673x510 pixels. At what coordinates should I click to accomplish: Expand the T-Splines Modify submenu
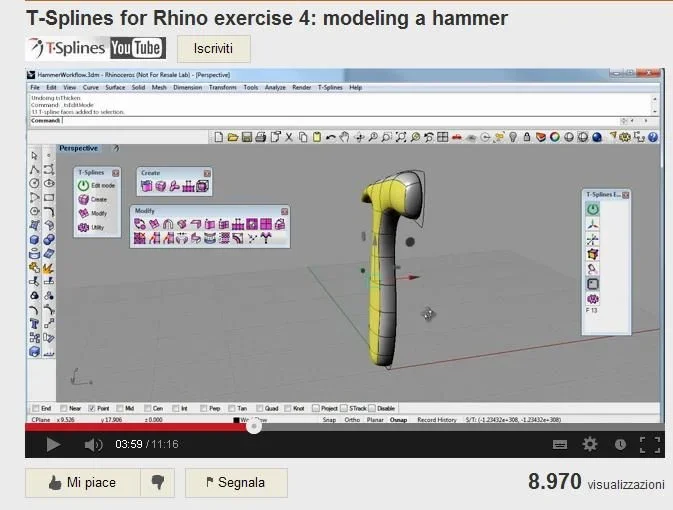84,214
